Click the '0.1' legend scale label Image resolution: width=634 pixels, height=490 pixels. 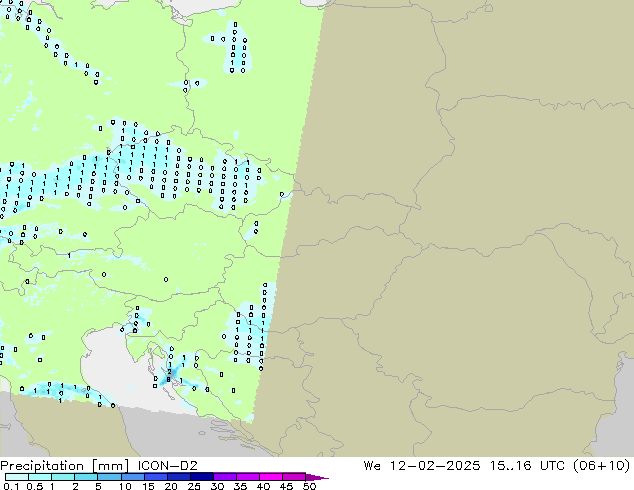[11, 486]
